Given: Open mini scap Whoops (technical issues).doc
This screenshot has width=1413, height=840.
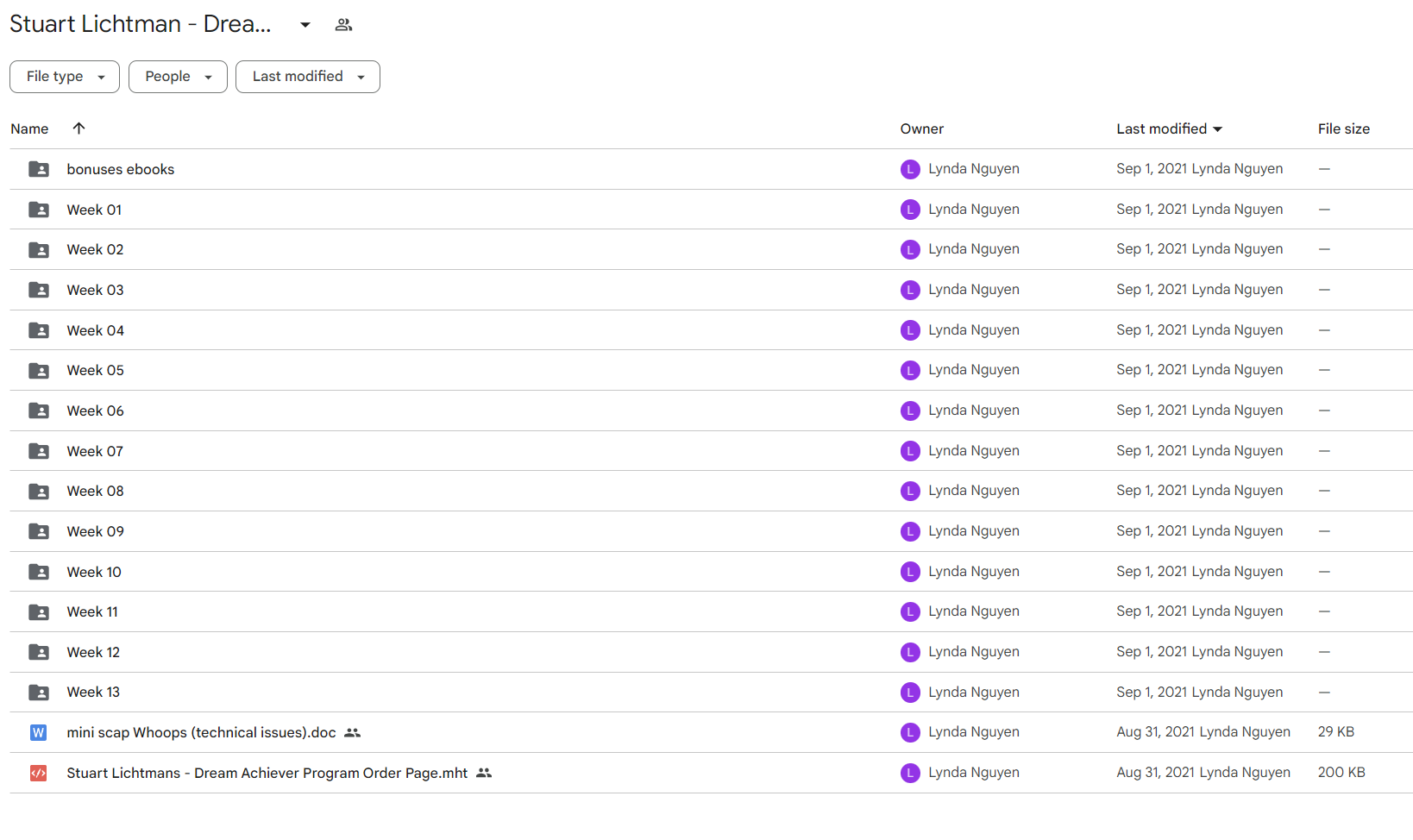Looking at the screenshot, I should pyautogui.click(x=201, y=733).
